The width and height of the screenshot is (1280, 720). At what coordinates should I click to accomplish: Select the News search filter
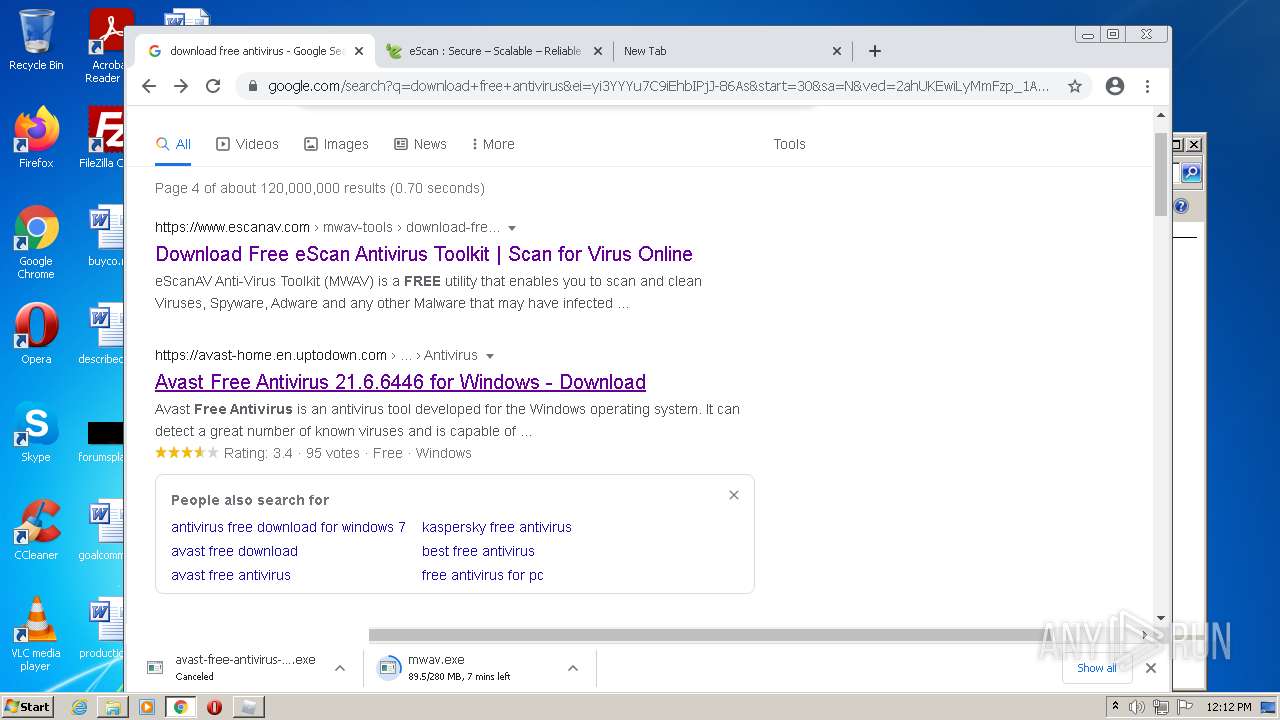[x=420, y=144]
